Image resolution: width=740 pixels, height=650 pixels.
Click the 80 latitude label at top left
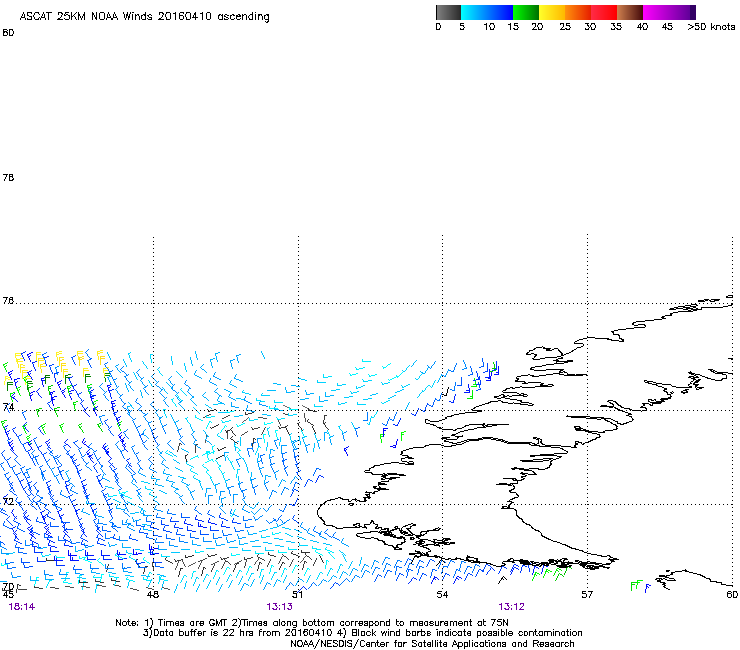tap(8, 33)
